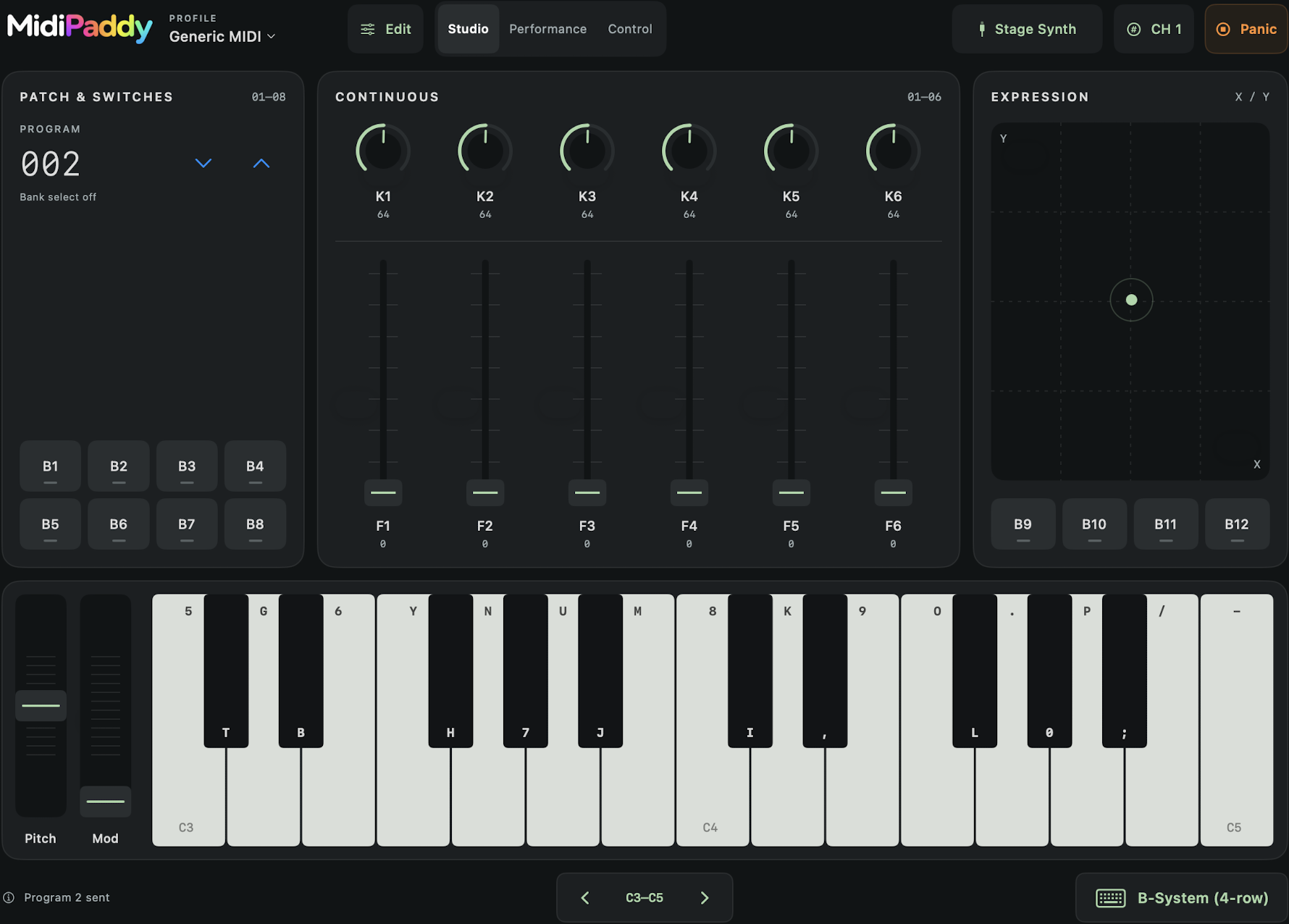Switch to the Performance tab
Screen dimensions: 1289x924
pyautogui.click(x=547, y=29)
